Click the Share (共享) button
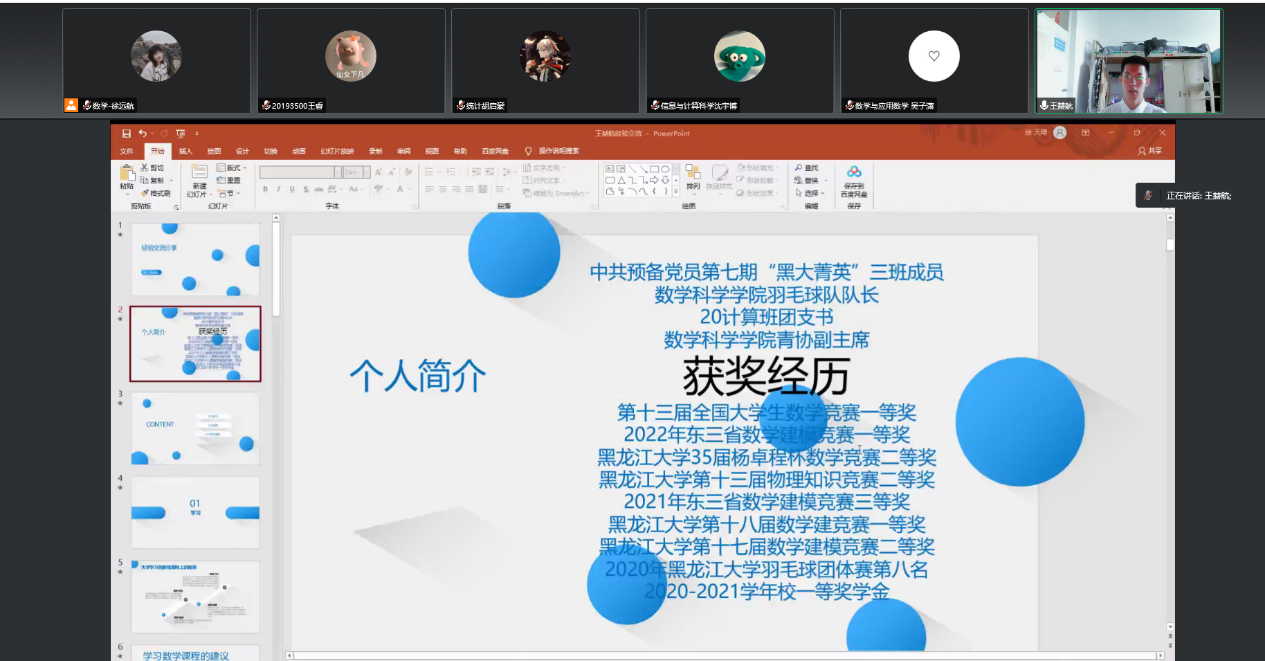1265x661 pixels. [x=1150, y=151]
